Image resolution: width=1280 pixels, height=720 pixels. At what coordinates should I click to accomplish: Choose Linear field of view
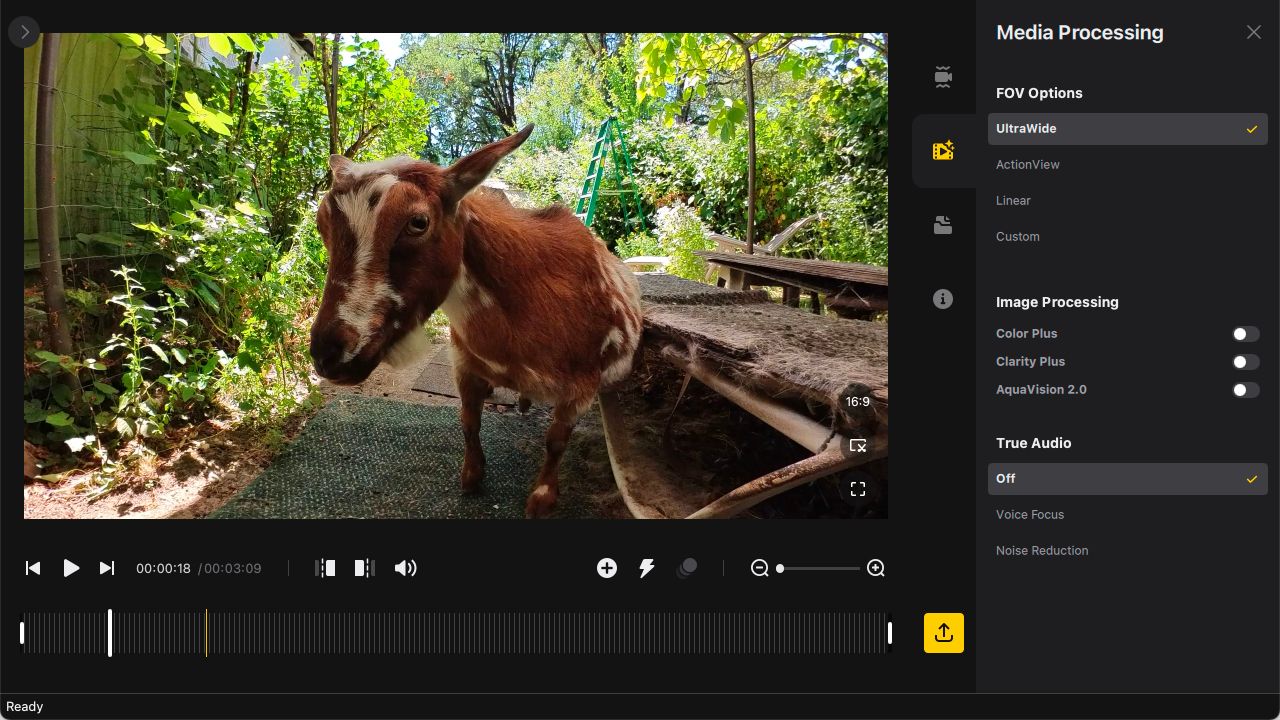(1013, 201)
